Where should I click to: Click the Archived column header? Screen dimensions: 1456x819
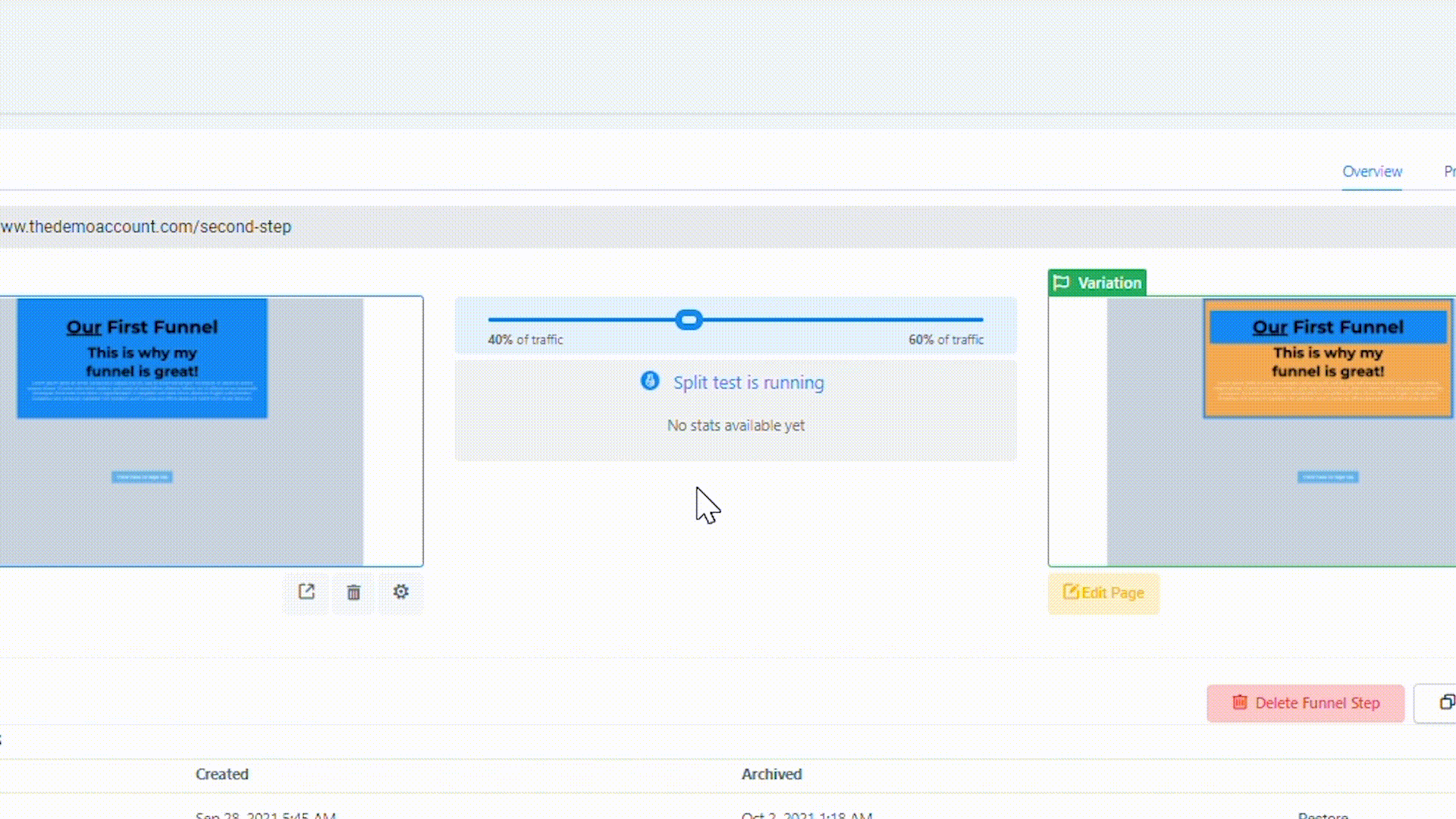771,774
